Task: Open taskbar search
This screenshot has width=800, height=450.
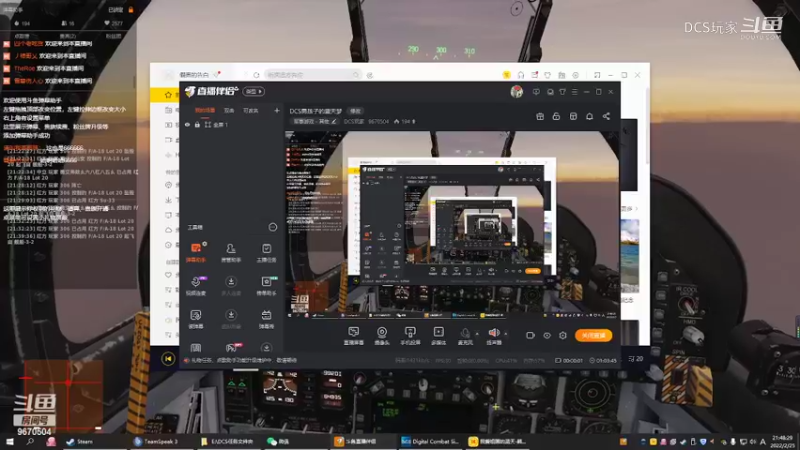Action: tap(30, 441)
